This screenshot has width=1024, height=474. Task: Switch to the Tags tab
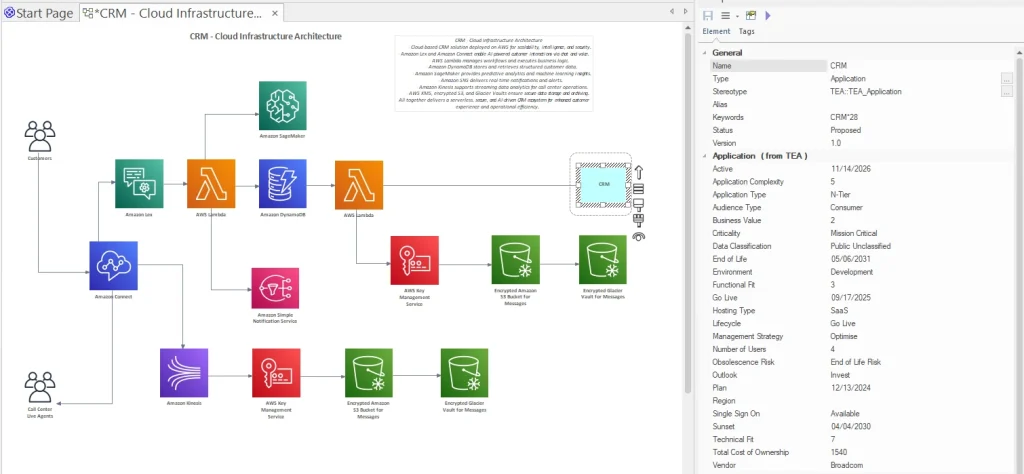coord(746,31)
